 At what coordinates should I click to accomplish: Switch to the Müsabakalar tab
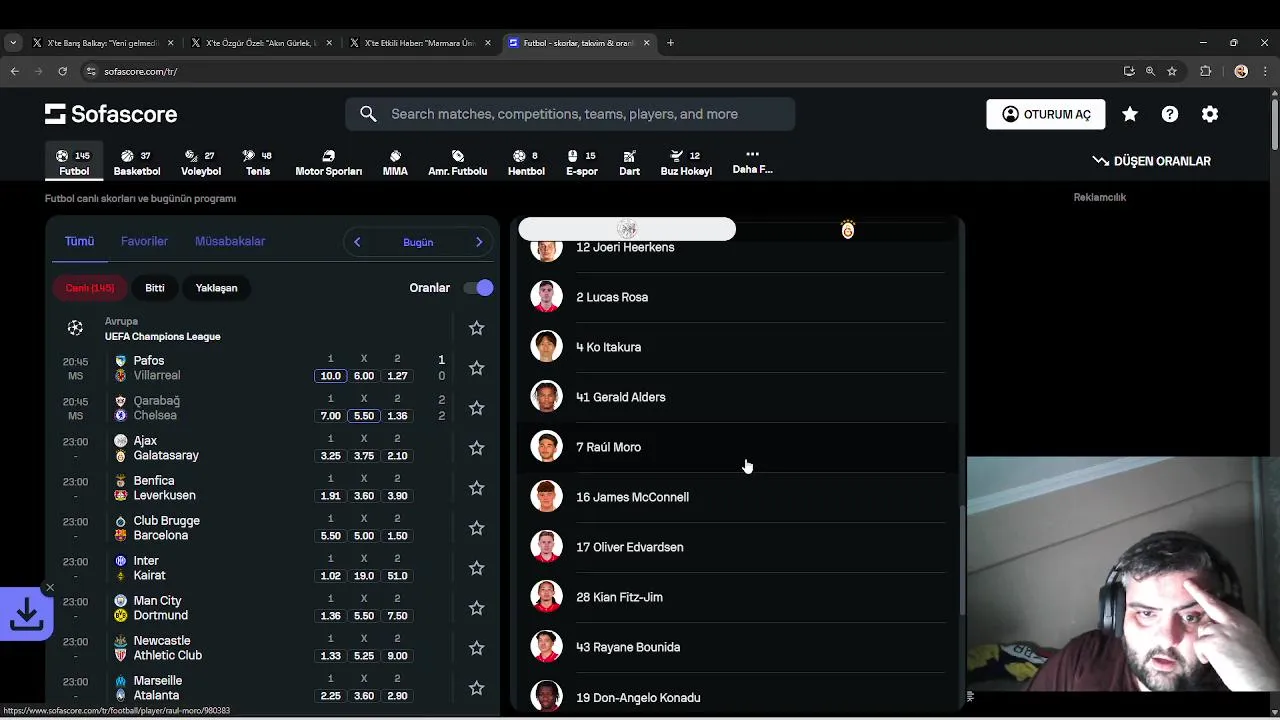(x=230, y=241)
